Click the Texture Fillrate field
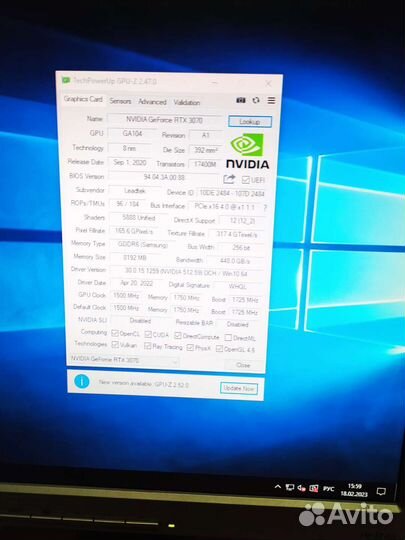The height and width of the screenshot is (540, 405). tap(236, 234)
